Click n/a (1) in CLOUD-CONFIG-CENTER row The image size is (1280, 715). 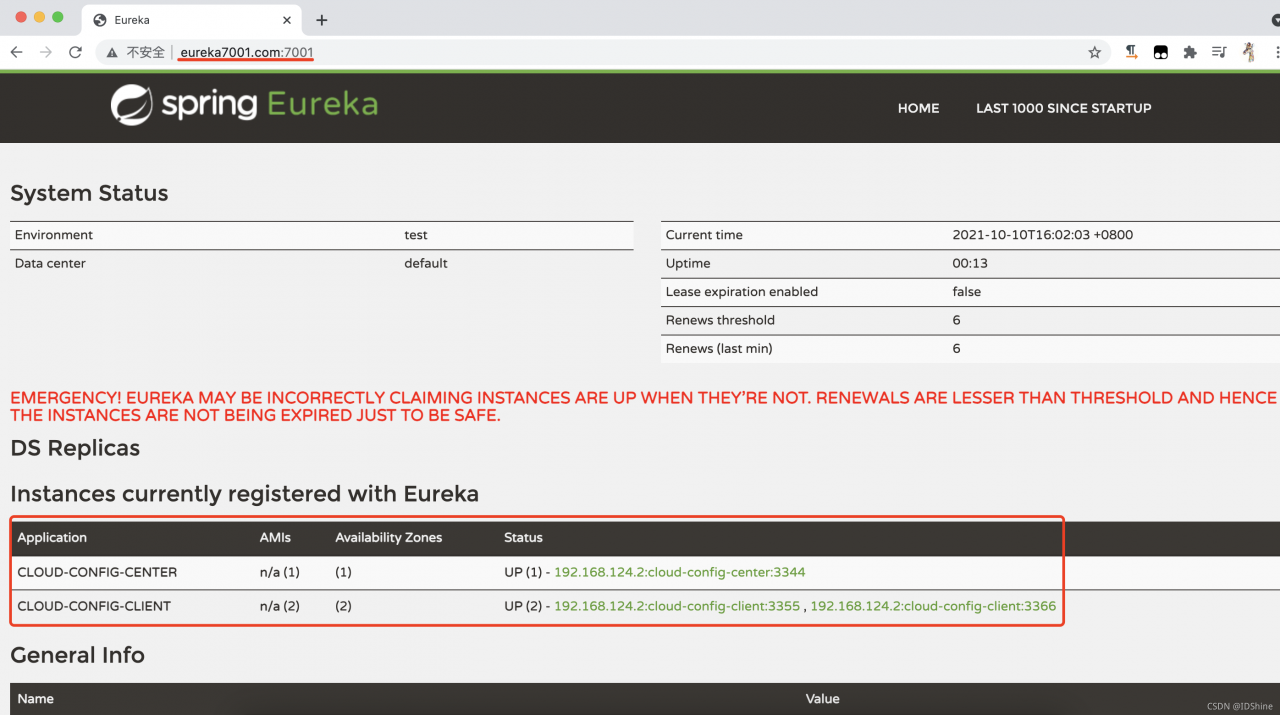[x=280, y=572]
